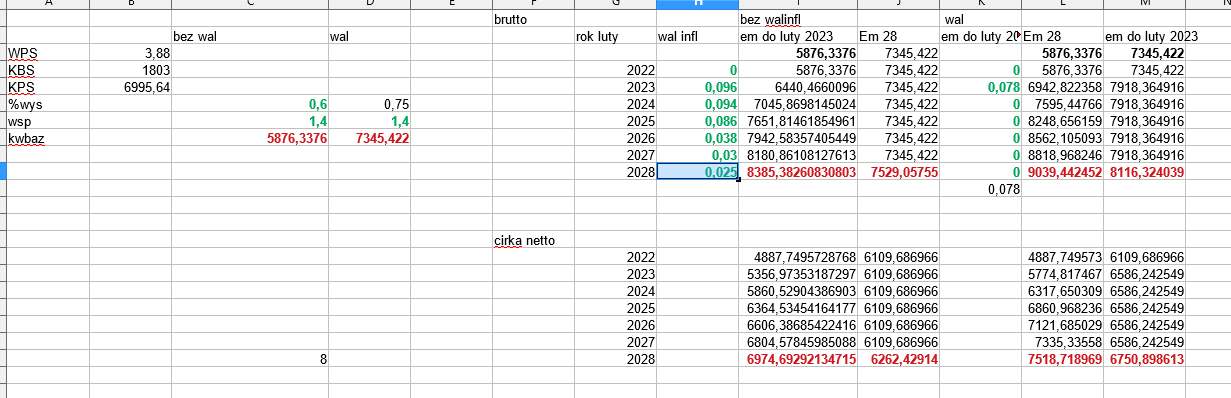Viewport: 1231px width, 398px height.
Task: Select the WPS label cell
Action: 48,53
